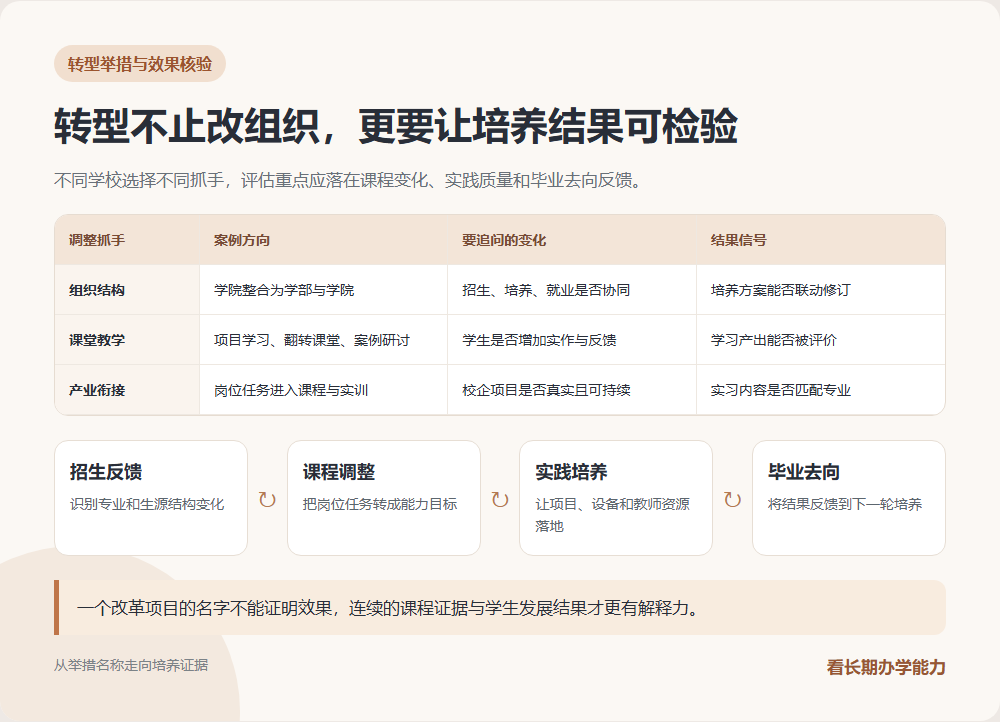
Task: Open the 课程调整 card title
Action: 339,472
